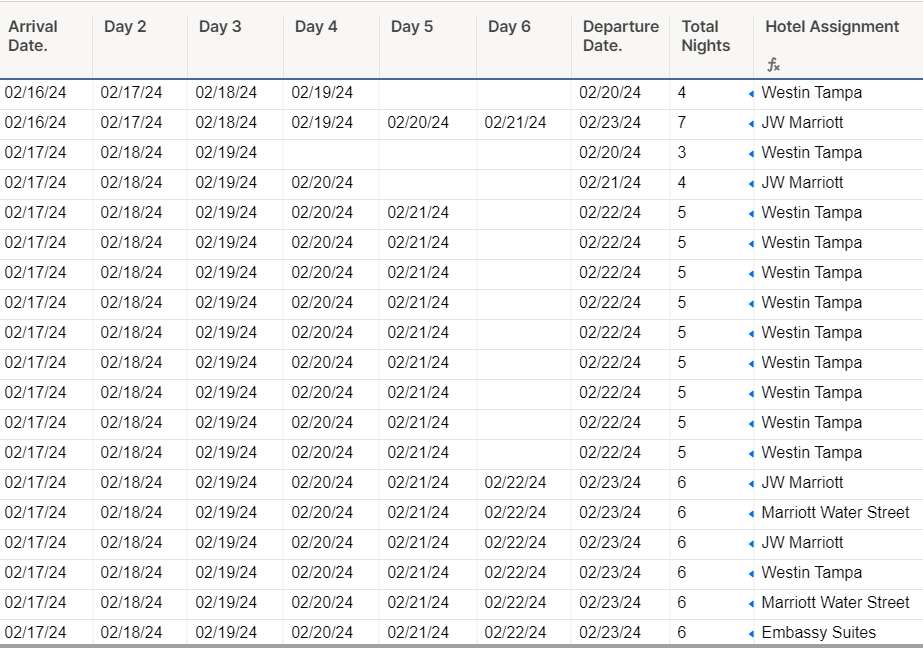Image resolution: width=923 pixels, height=648 pixels.
Task: Expand the indicator beside Westin Tampa departing 02/23/24
Action: pos(751,572)
